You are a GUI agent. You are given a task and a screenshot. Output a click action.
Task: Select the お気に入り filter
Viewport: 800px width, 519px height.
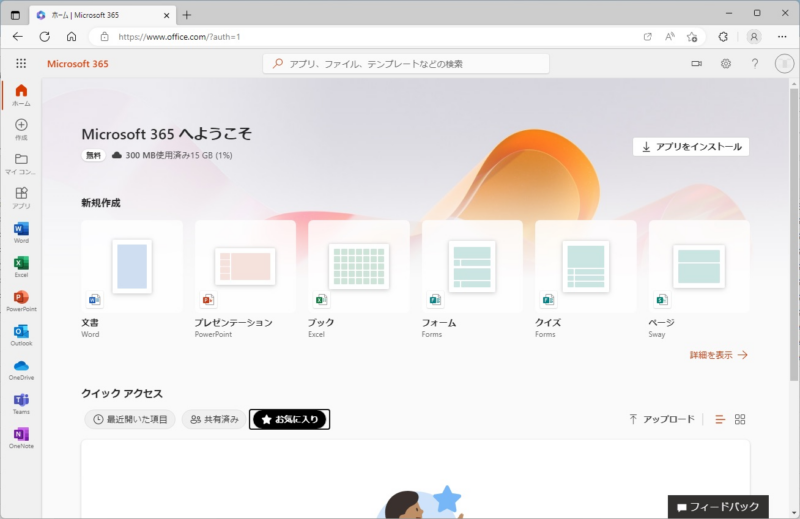[289, 419]
